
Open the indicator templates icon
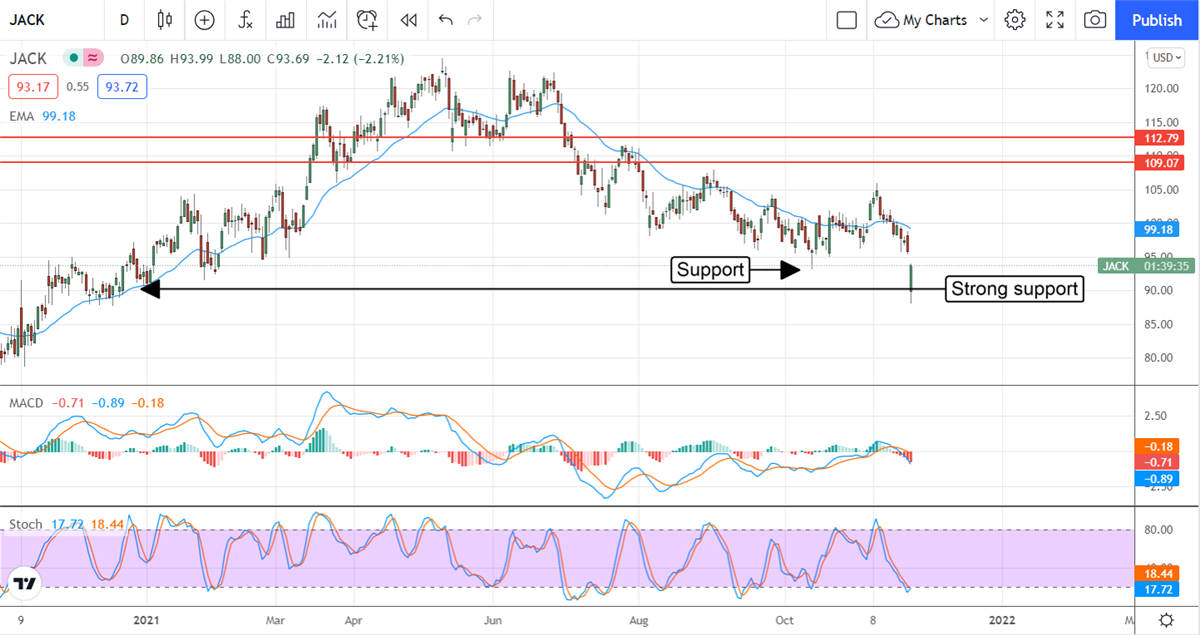tap(326, 20)
